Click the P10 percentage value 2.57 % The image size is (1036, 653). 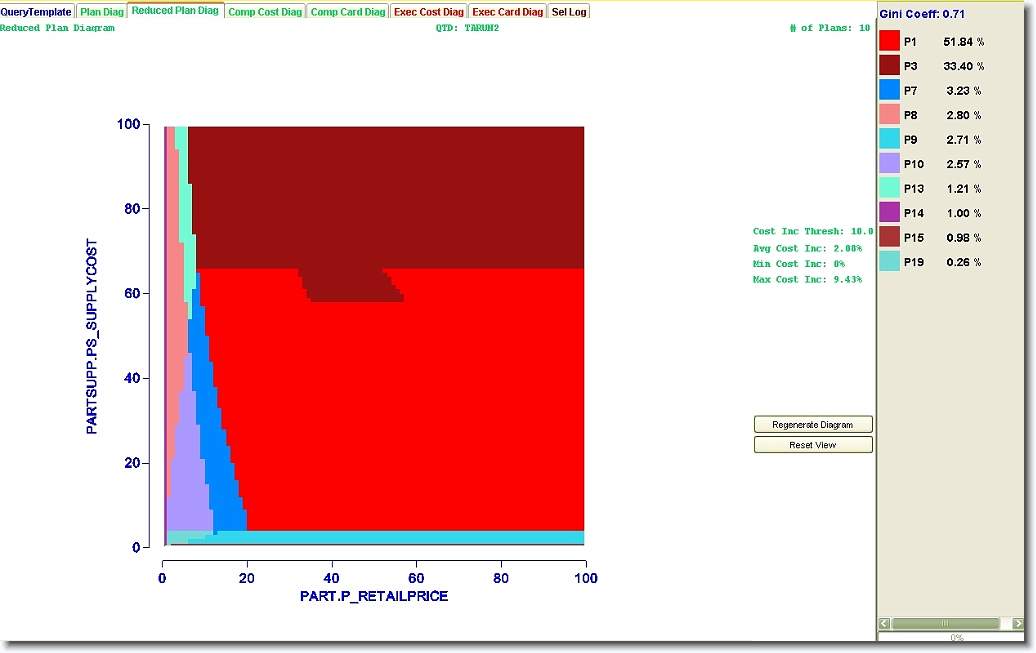click(963, 164)
